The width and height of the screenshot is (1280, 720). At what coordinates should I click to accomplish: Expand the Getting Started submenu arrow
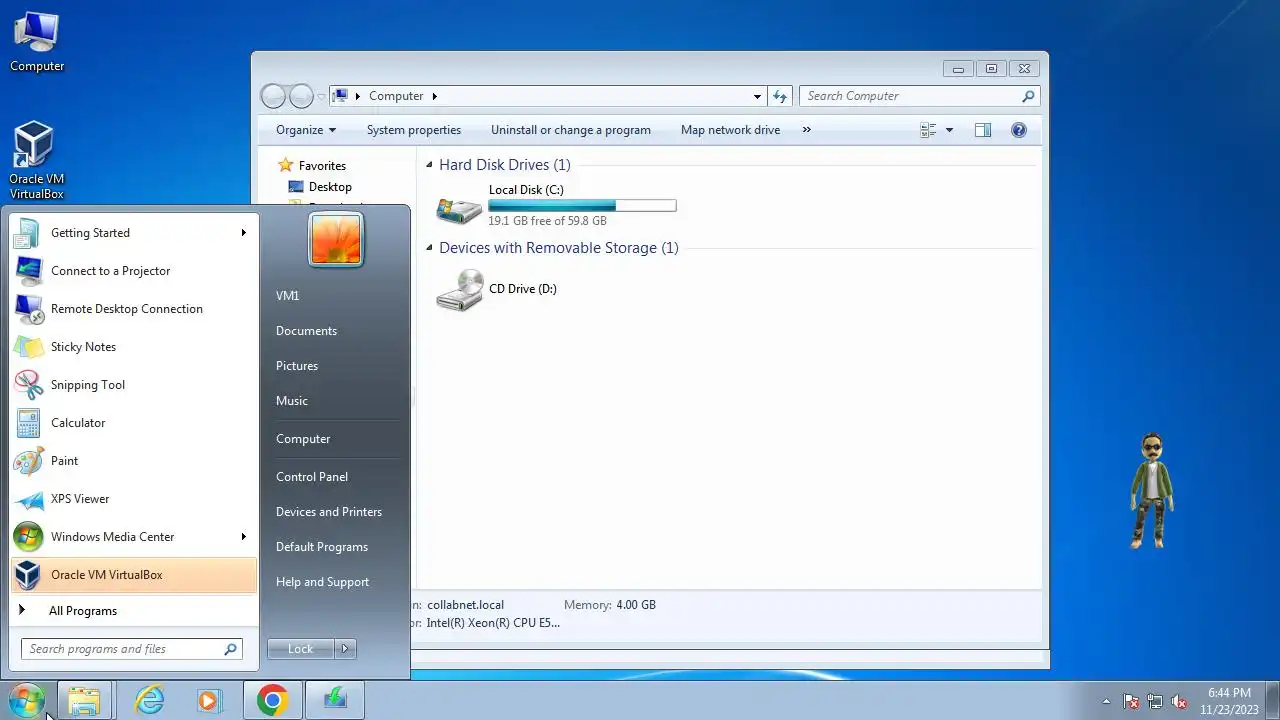click(x=243, y=233)
